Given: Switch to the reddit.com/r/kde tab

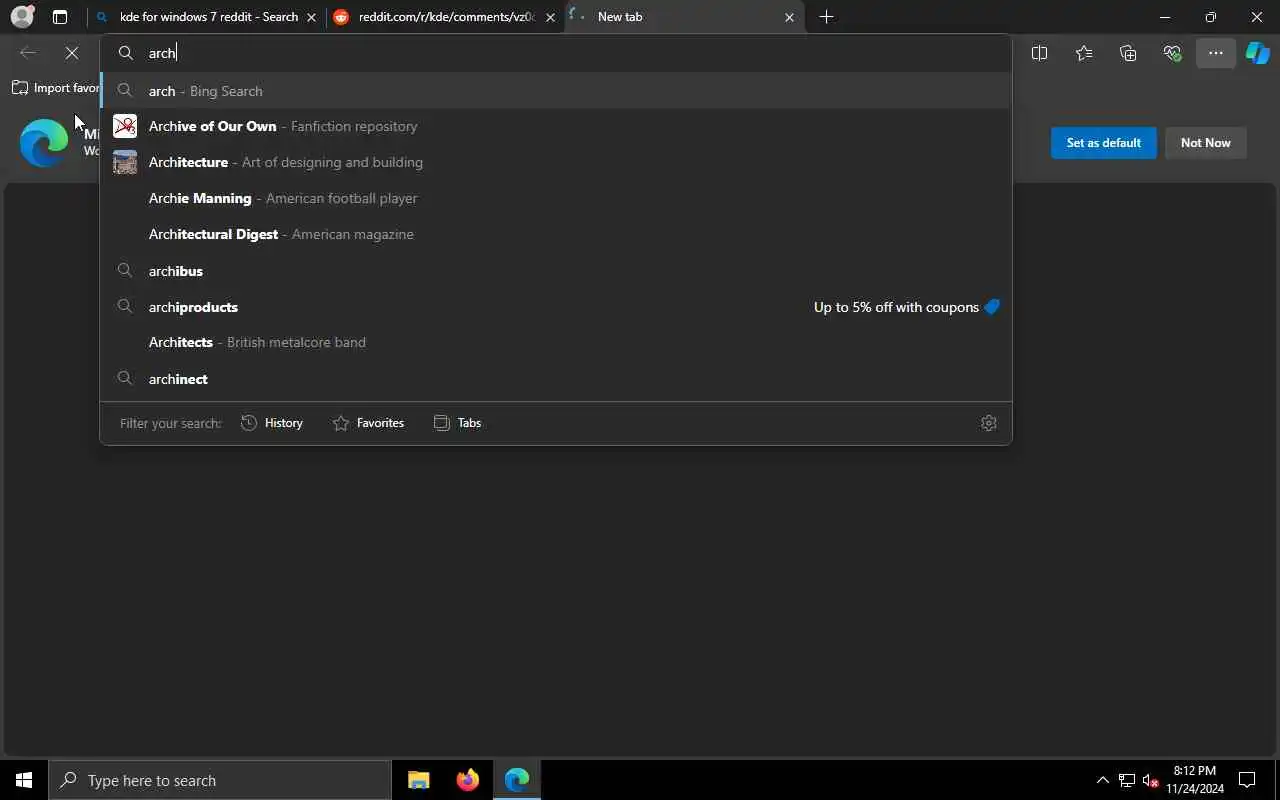Looking at the screenshot, I should 445,17.
